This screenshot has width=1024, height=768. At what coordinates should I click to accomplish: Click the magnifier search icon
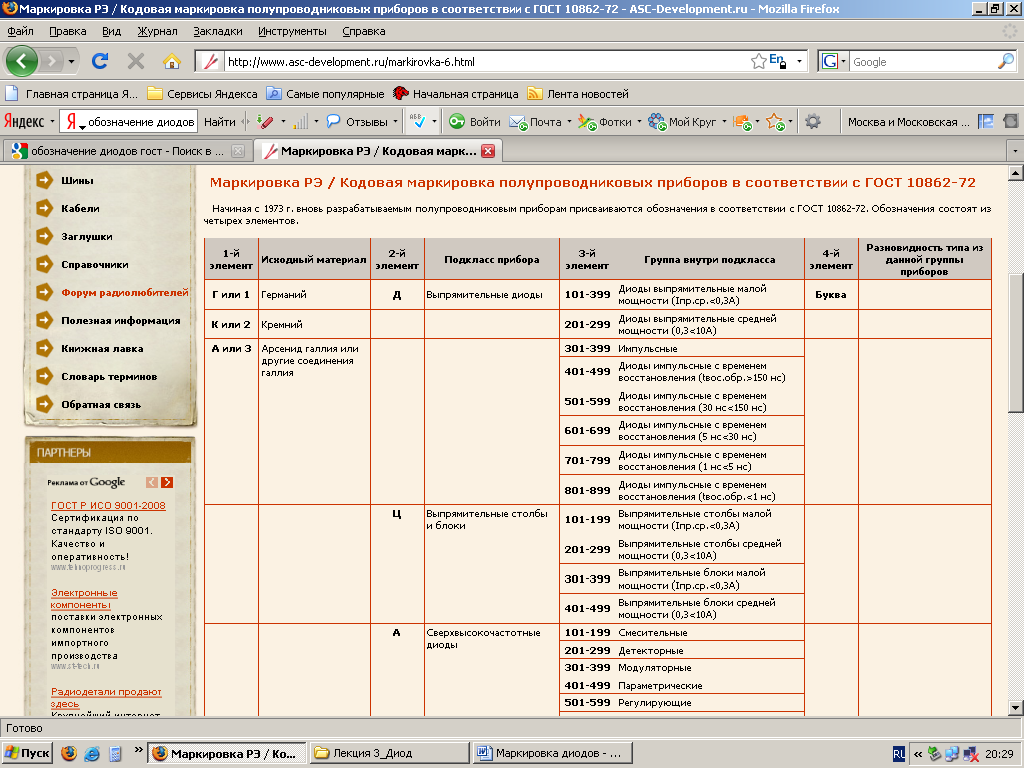[1006, 61]
